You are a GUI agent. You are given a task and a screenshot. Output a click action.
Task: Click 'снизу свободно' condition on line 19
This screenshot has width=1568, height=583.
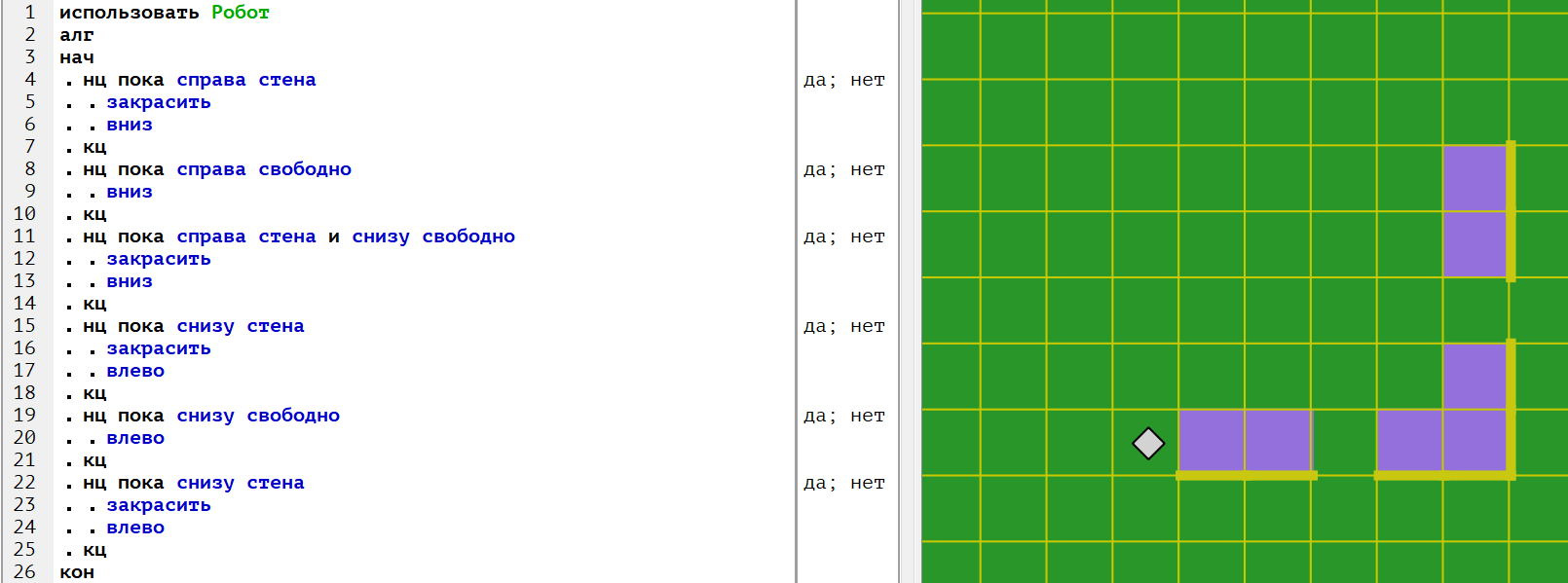point(258,416)
